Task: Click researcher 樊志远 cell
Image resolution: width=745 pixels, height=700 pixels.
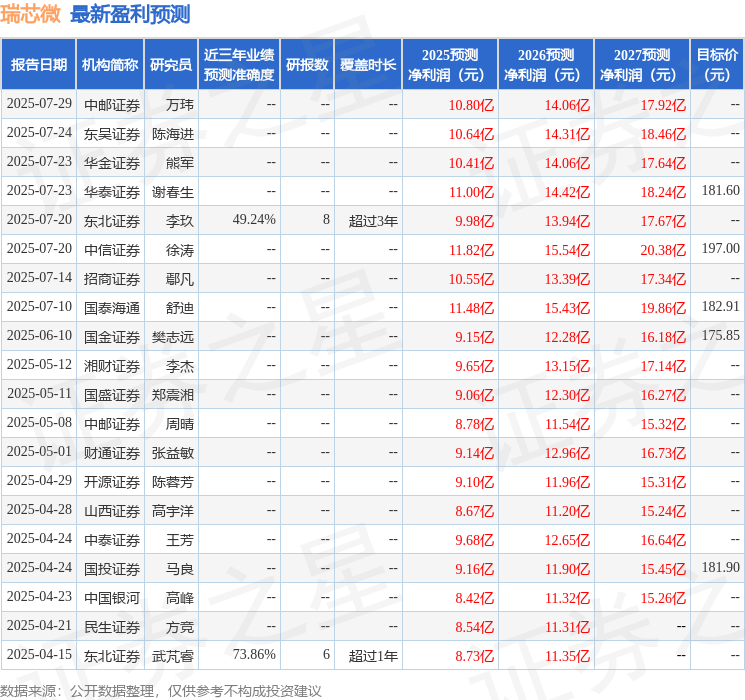Action: click(x=172, y=337)
